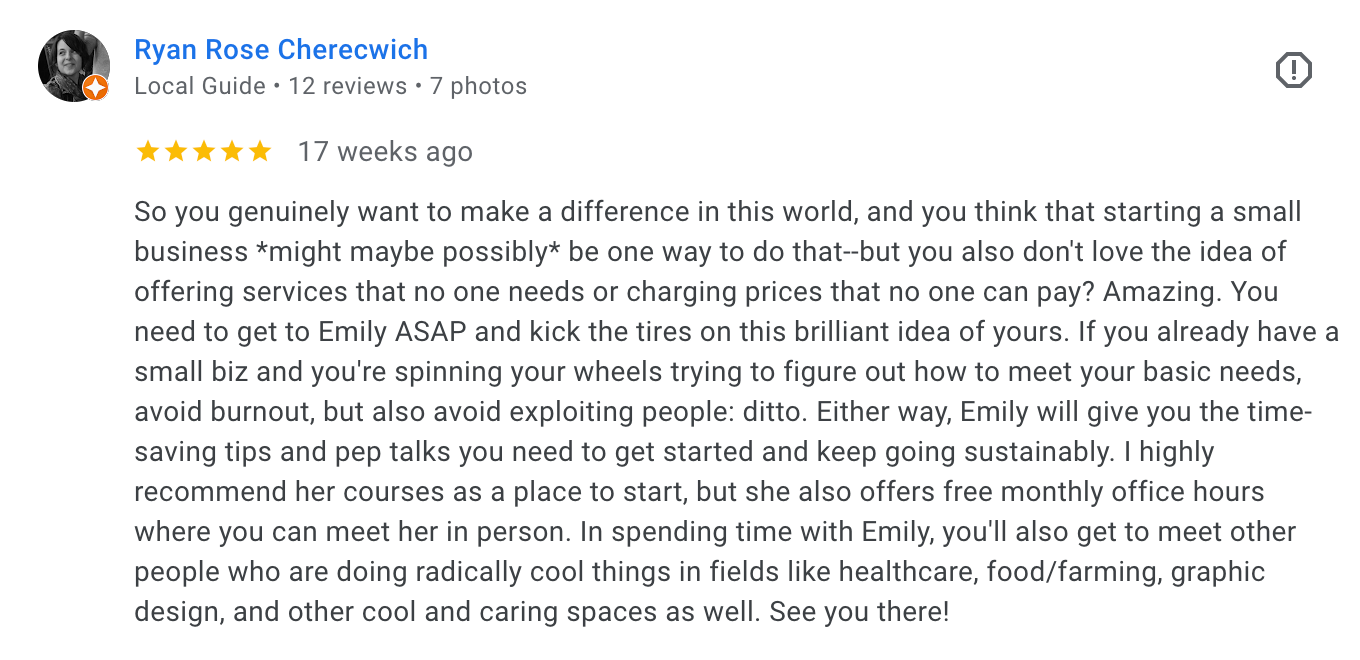The height and width of the screenshot is (660, 1360).
Task: Click the report review flag icon
Action: [1293, 71]
